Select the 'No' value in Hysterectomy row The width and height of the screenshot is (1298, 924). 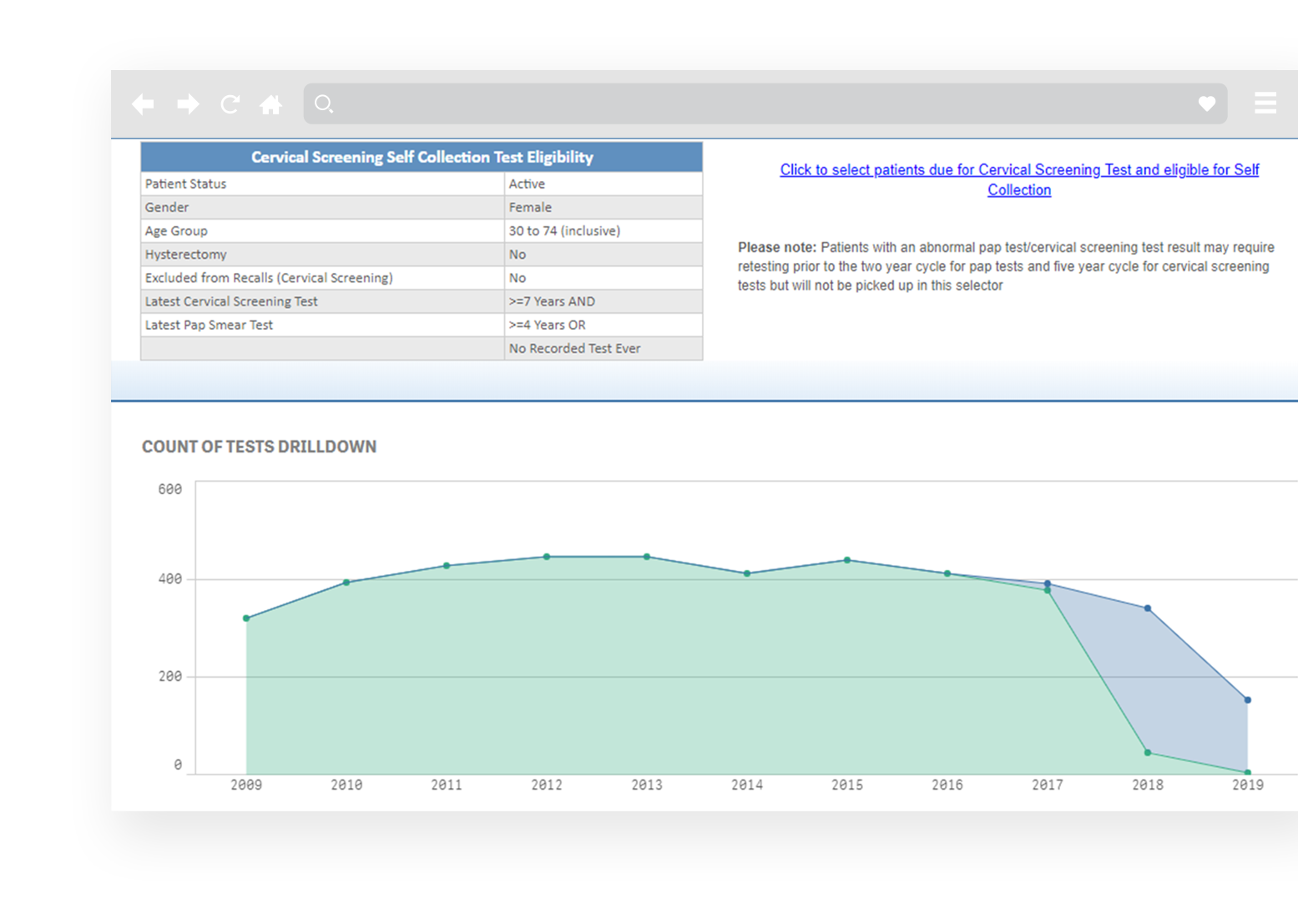(518, 255)
